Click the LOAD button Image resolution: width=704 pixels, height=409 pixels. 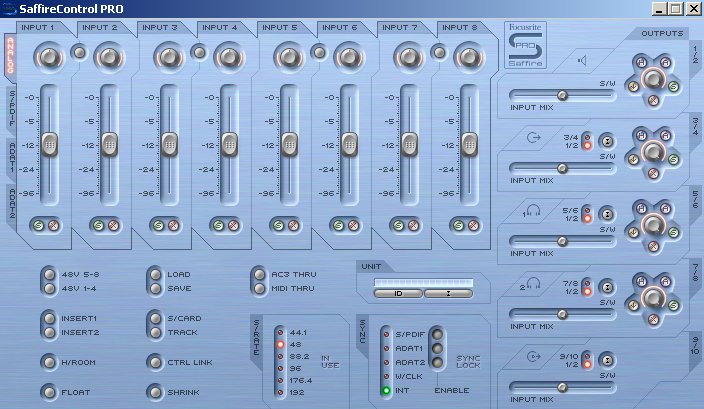pyautogui.click(x=155, y=274)
